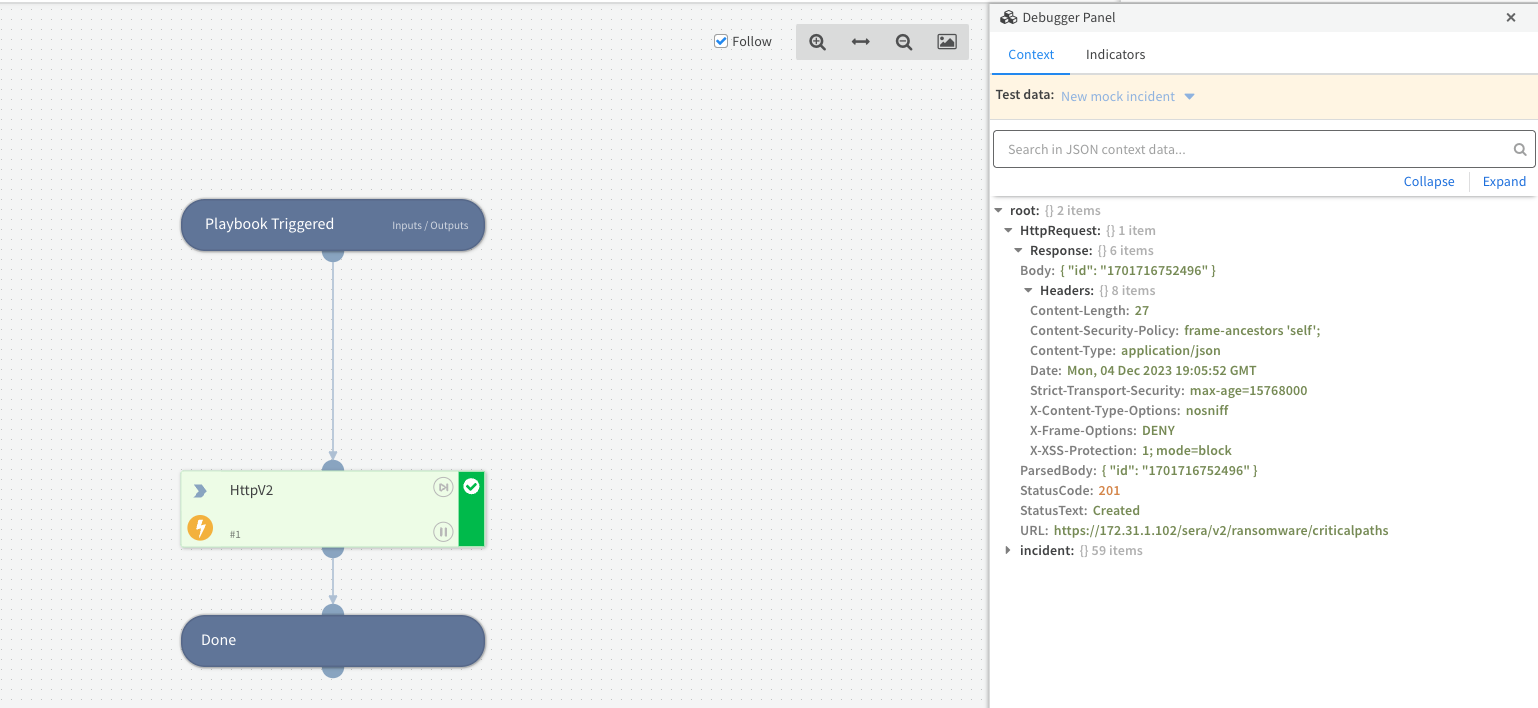
Task: Toggle the pause breakpoint on HttpV2
Action: [x=443, y=531]
